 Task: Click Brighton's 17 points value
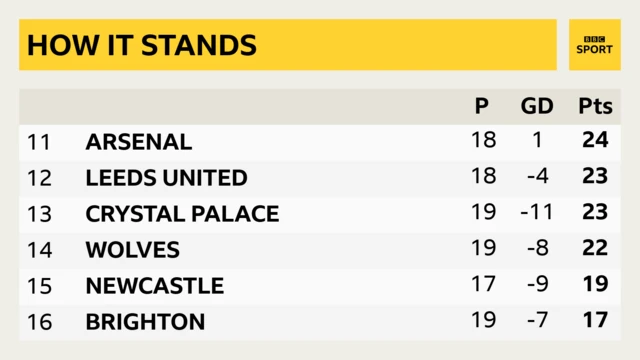(x=596, y=320)
